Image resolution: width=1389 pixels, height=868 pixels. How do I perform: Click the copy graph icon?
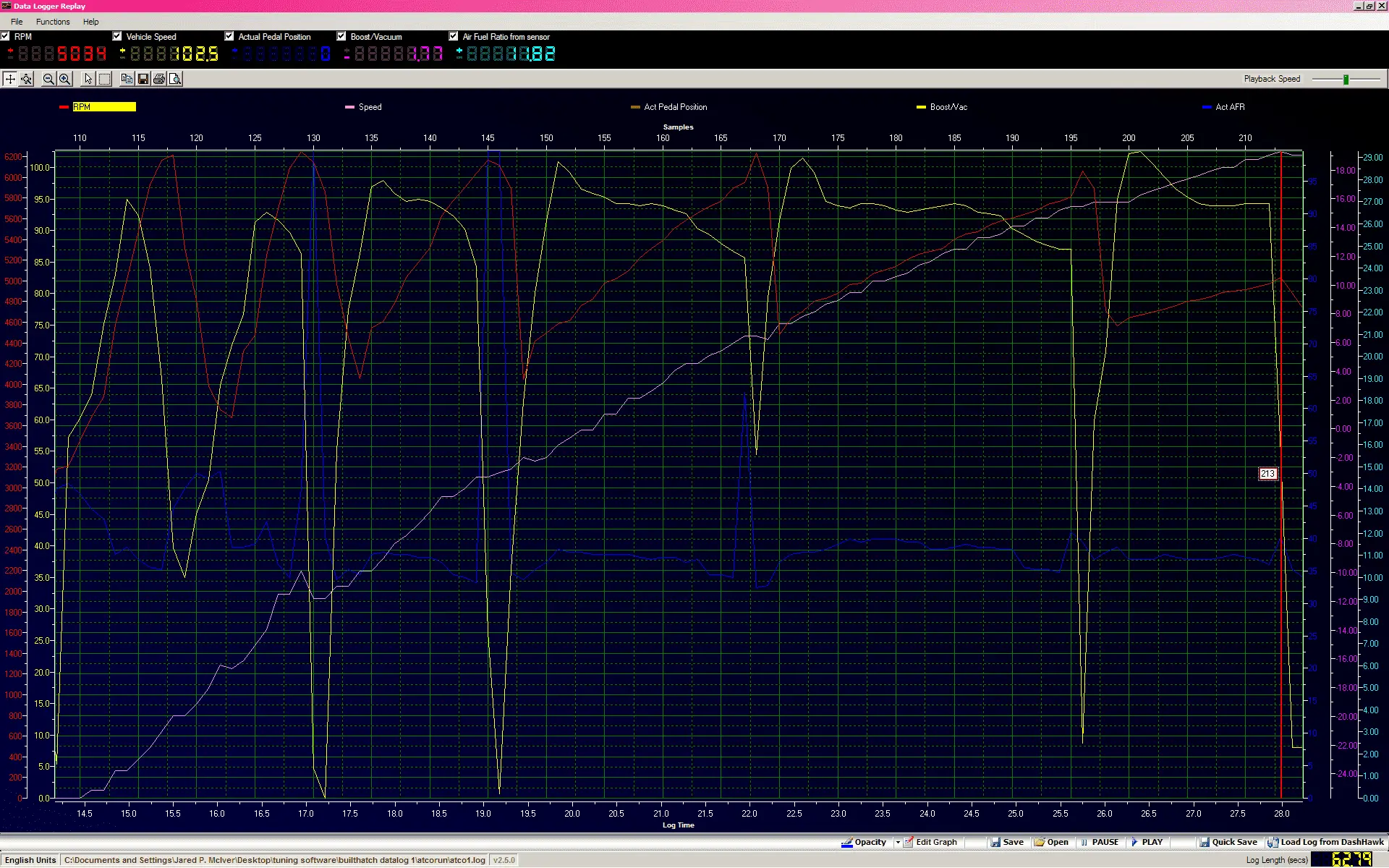pyautogui.click(x=127, y=79)
